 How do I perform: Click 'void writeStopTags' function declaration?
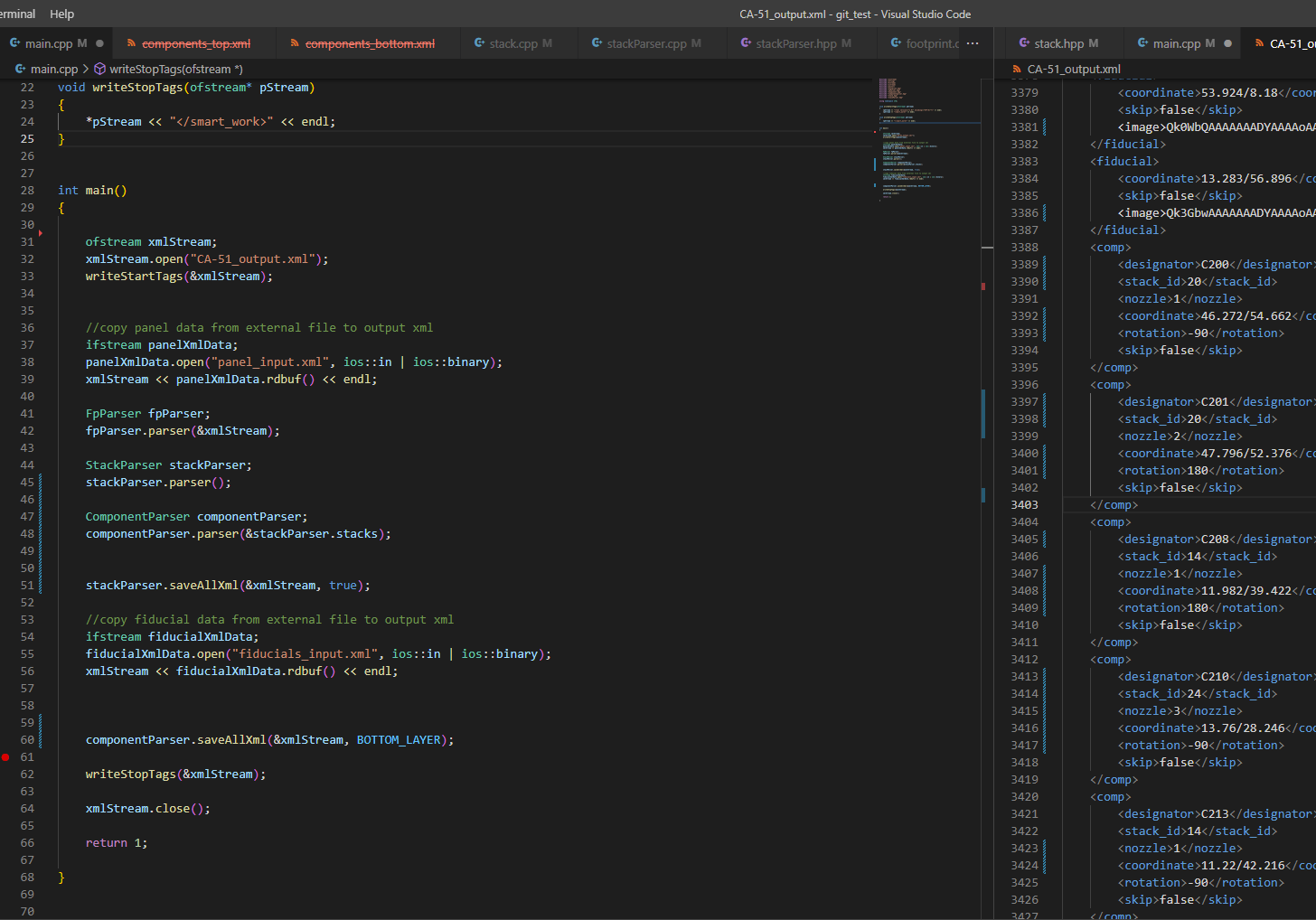coord(186,87)
